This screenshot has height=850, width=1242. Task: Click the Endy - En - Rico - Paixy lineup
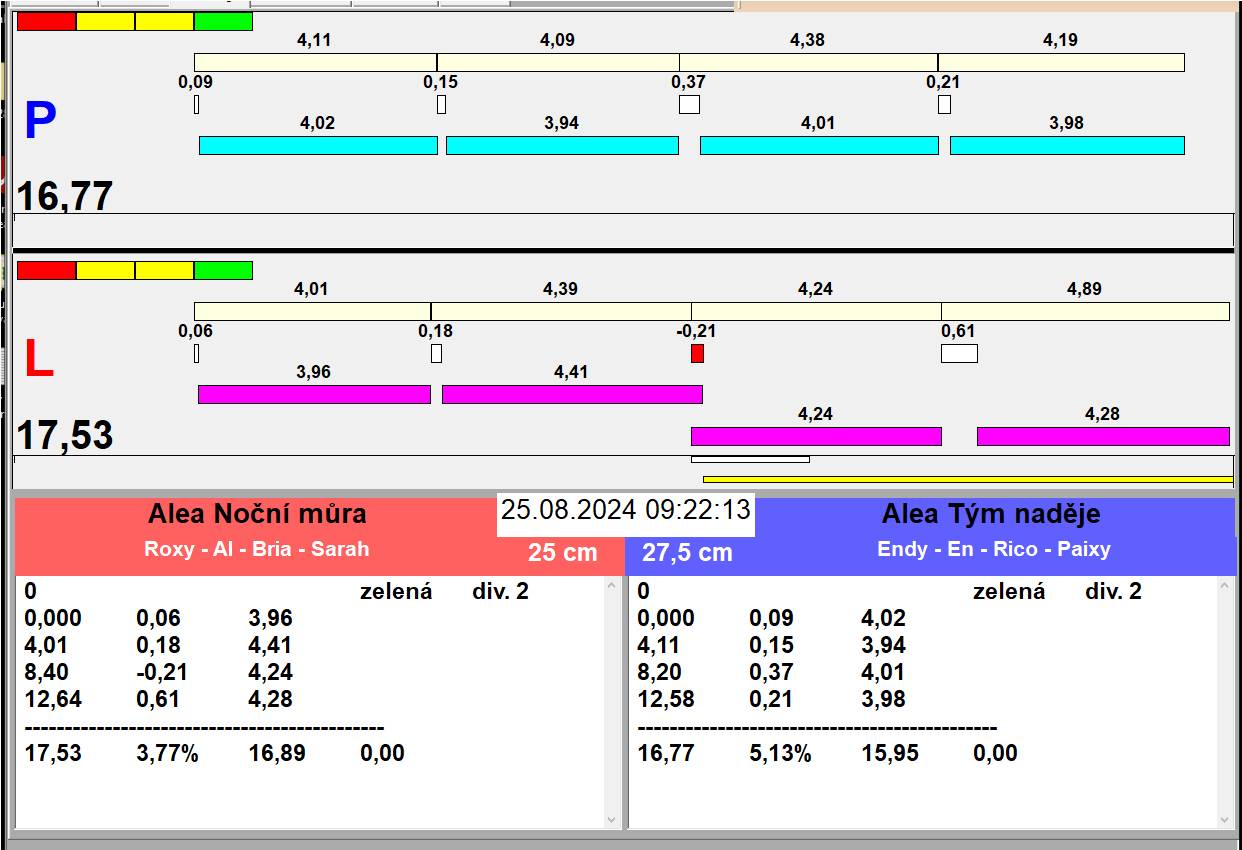pyautogui.click(x=994, y=549)
